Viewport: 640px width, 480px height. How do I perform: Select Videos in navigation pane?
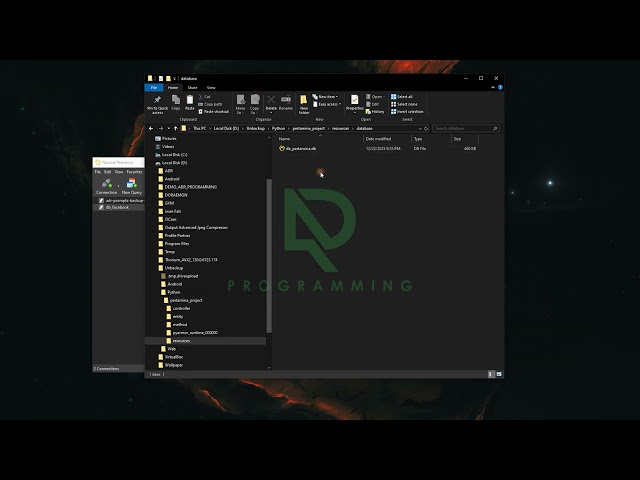(164, 147)
